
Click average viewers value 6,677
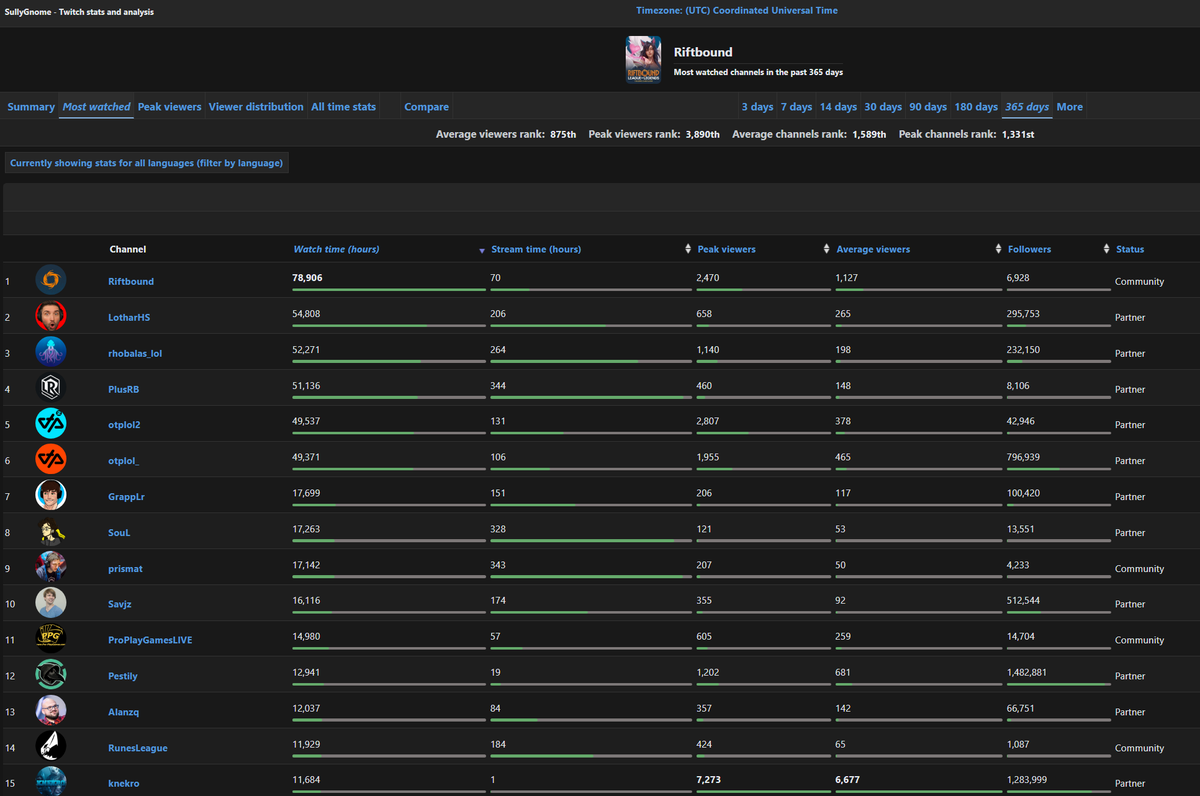pyautogui.click(x=848, y=780)
